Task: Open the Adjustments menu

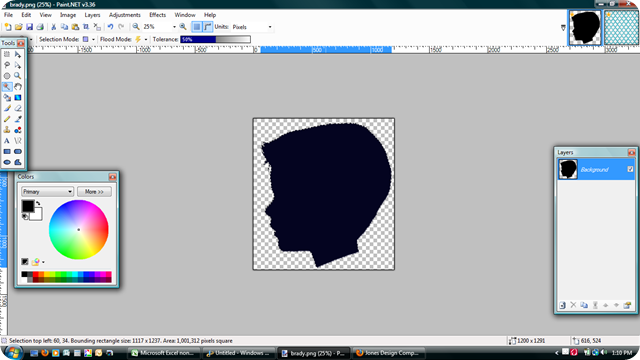Action: point(124,15)
